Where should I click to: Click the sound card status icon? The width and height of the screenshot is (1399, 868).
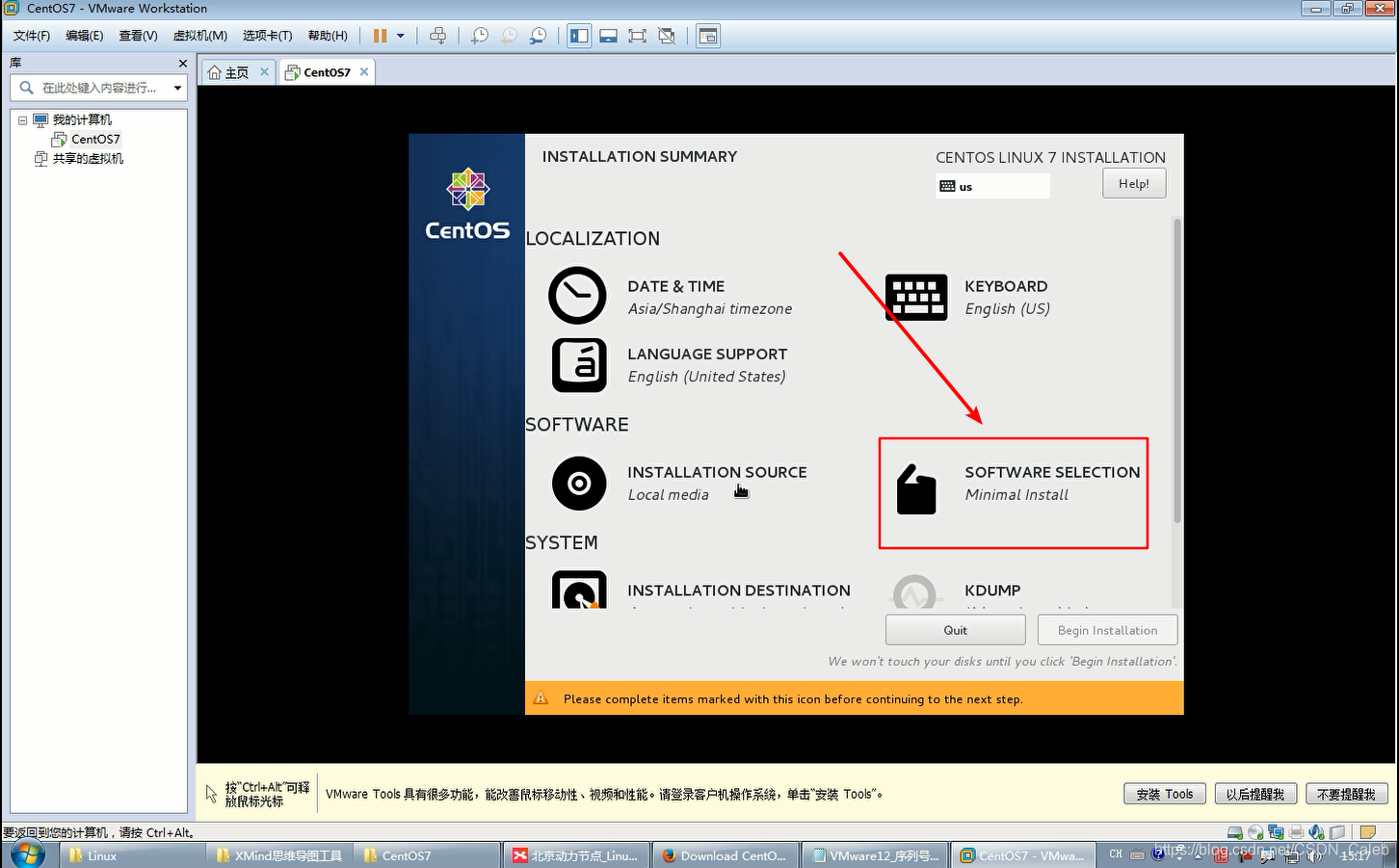1317,832
